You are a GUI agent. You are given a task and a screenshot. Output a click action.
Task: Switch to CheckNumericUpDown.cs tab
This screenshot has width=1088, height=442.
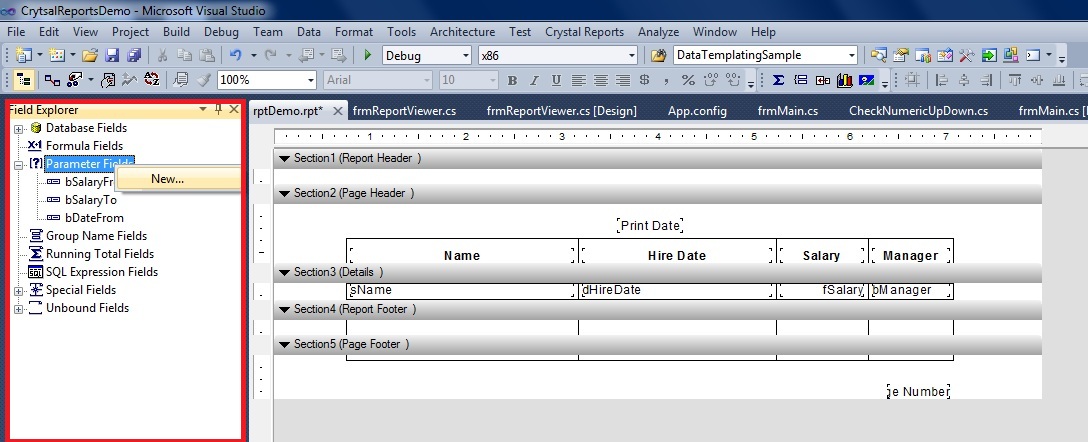click(x=918, y=111)
